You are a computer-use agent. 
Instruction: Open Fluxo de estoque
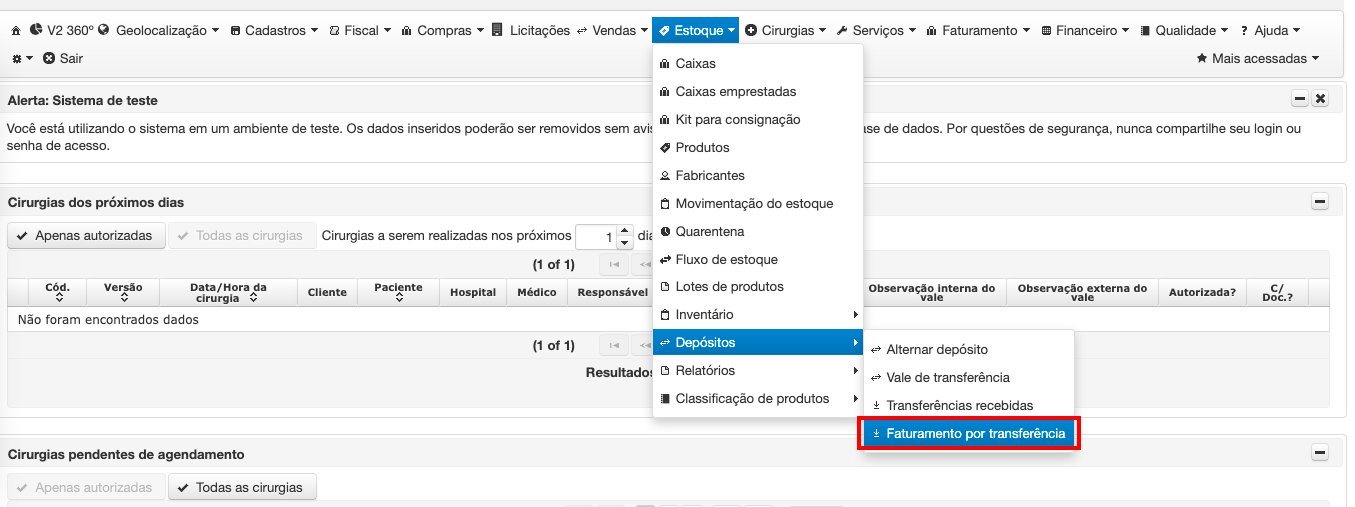757,260
